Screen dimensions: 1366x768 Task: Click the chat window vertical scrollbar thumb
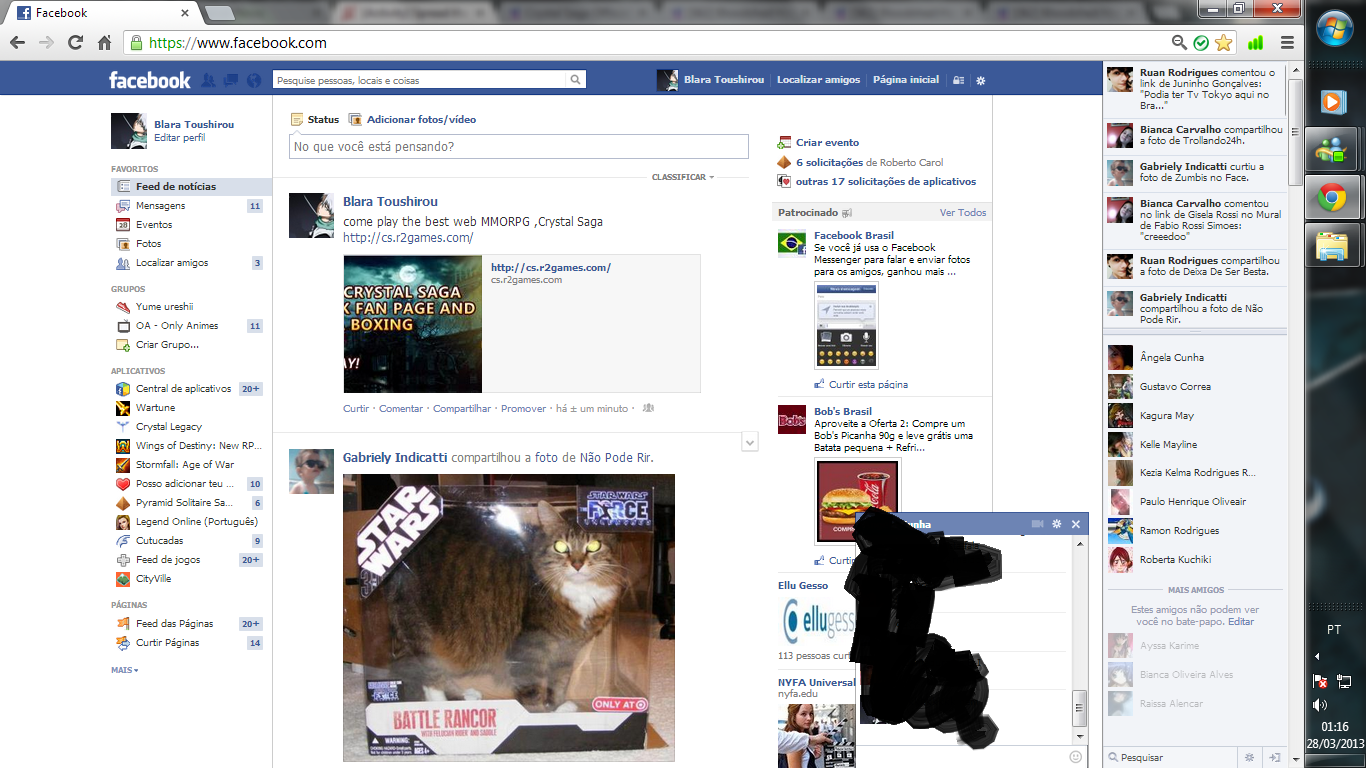[1079, 708]
